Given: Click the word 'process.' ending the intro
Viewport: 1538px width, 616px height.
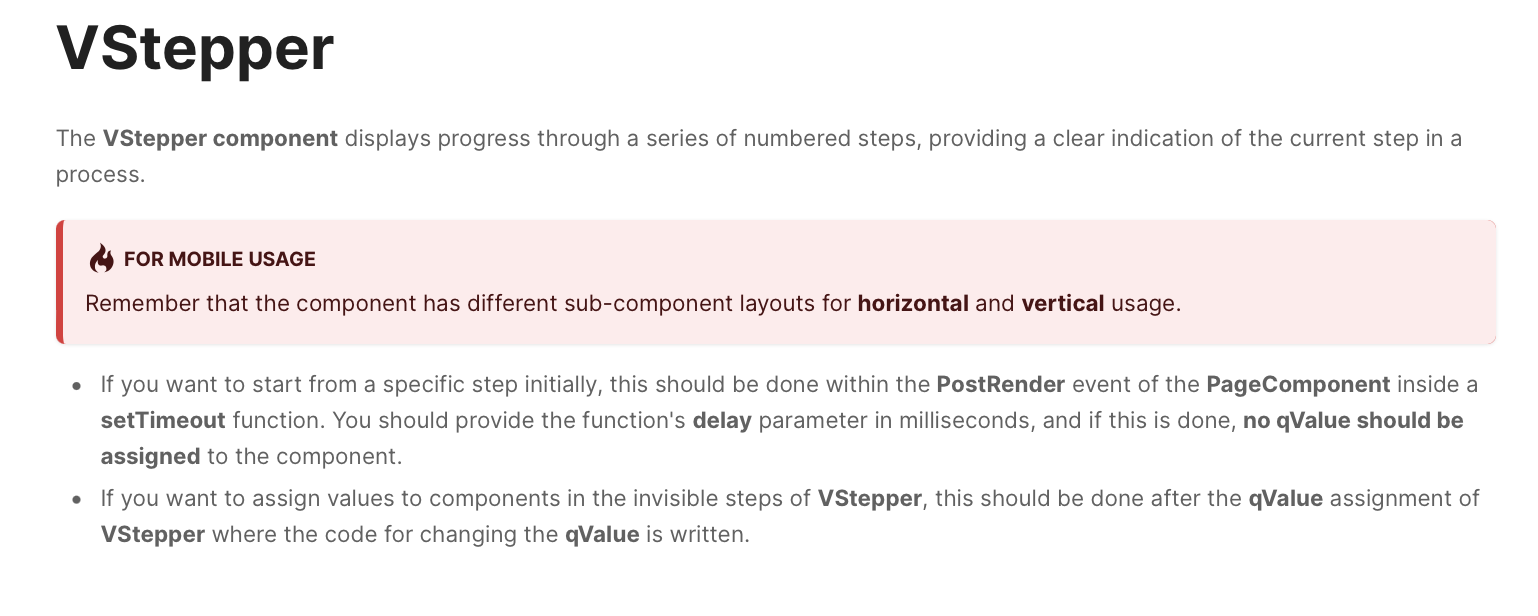Looking at the screenshot, I should point(100,174).
